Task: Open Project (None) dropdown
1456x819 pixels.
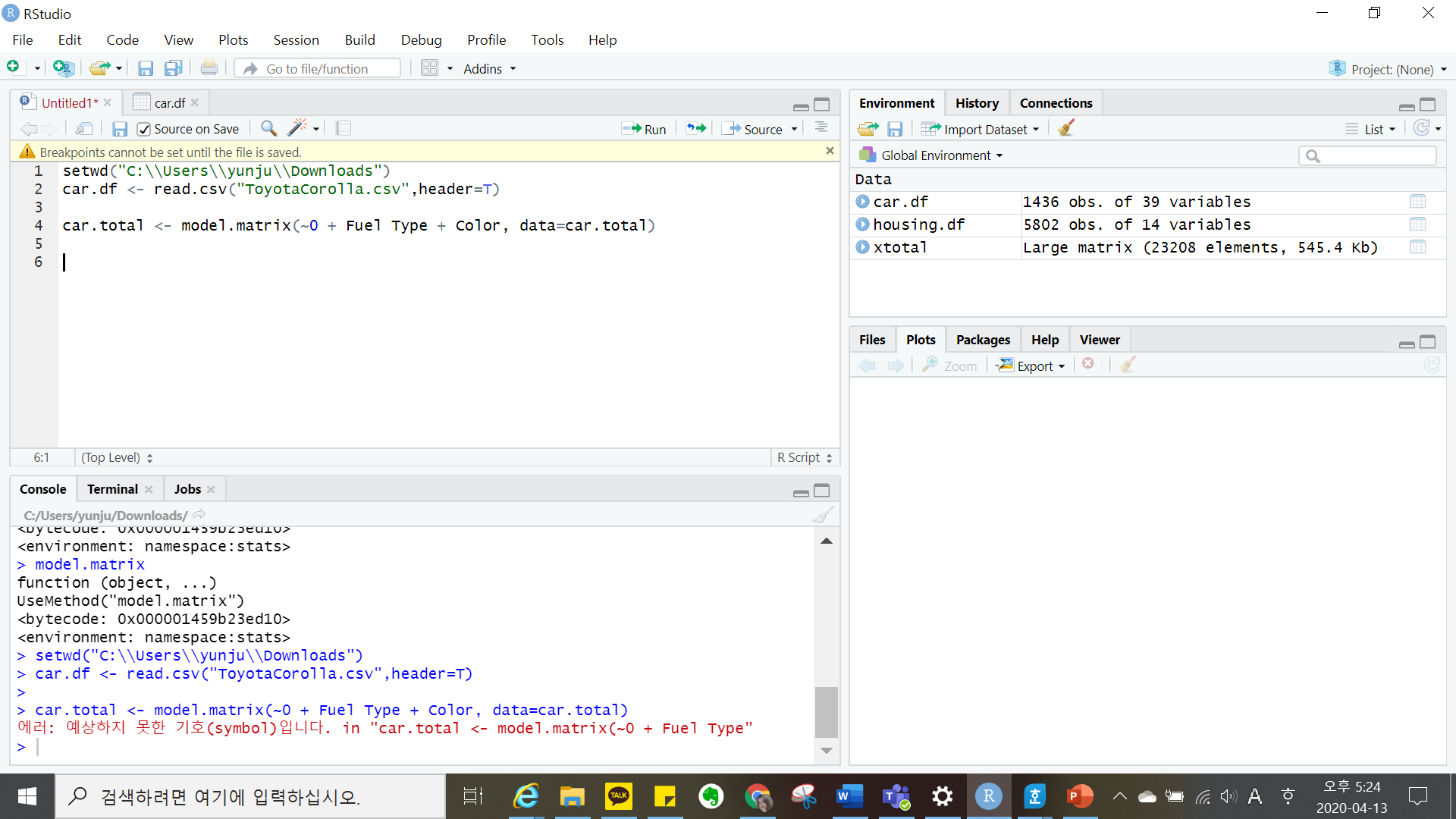Action: tap(1389, 69)
